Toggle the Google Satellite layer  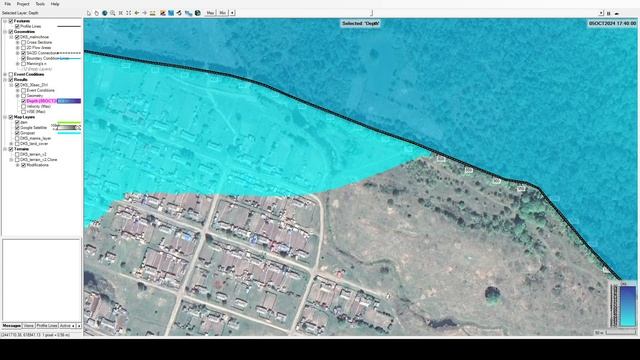(17, 127)
